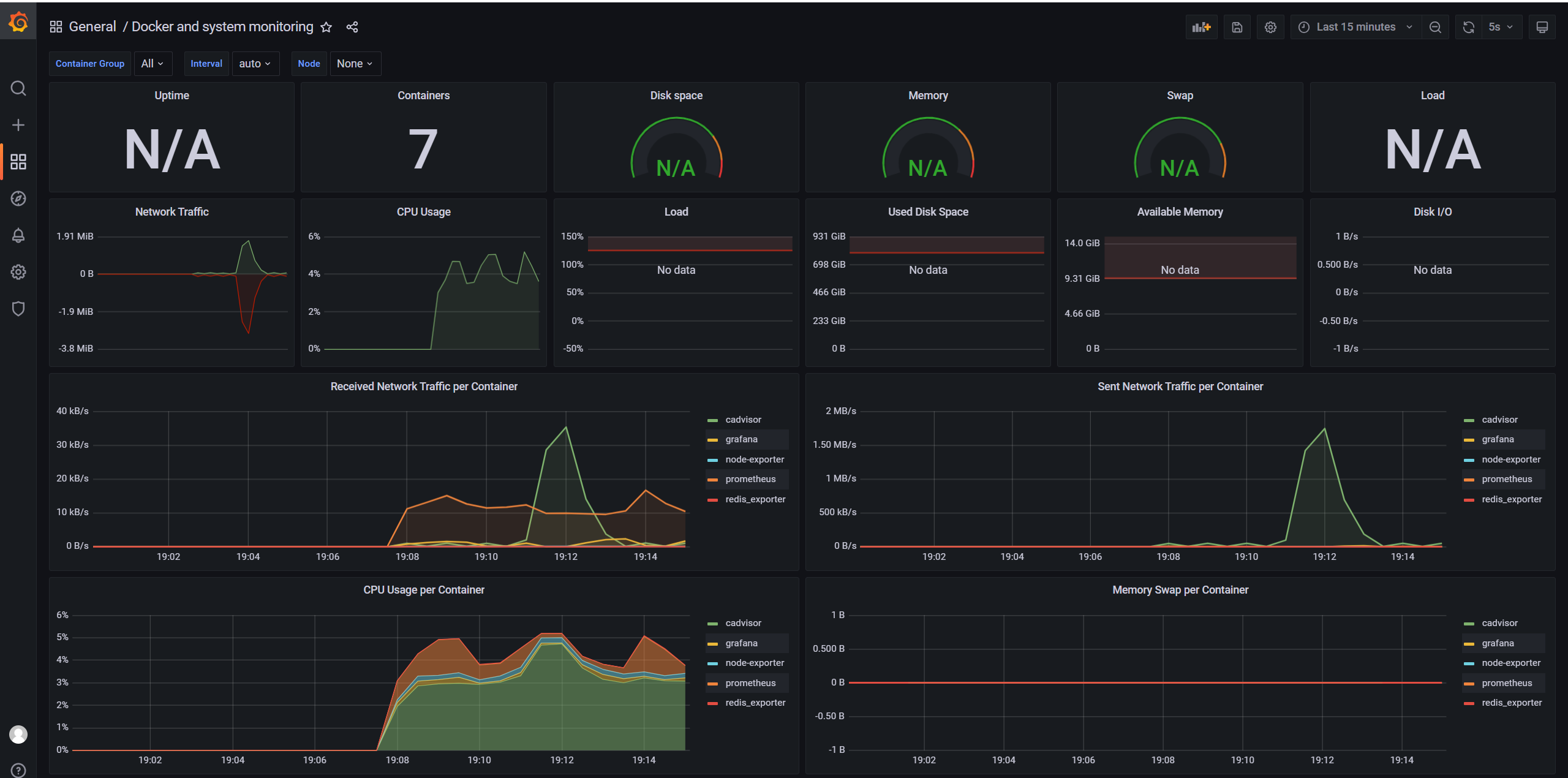Refresh the dashboard now
The height and width of the screenshot is (778, 1568).
pyautogui.click(x=1469, y=27)
